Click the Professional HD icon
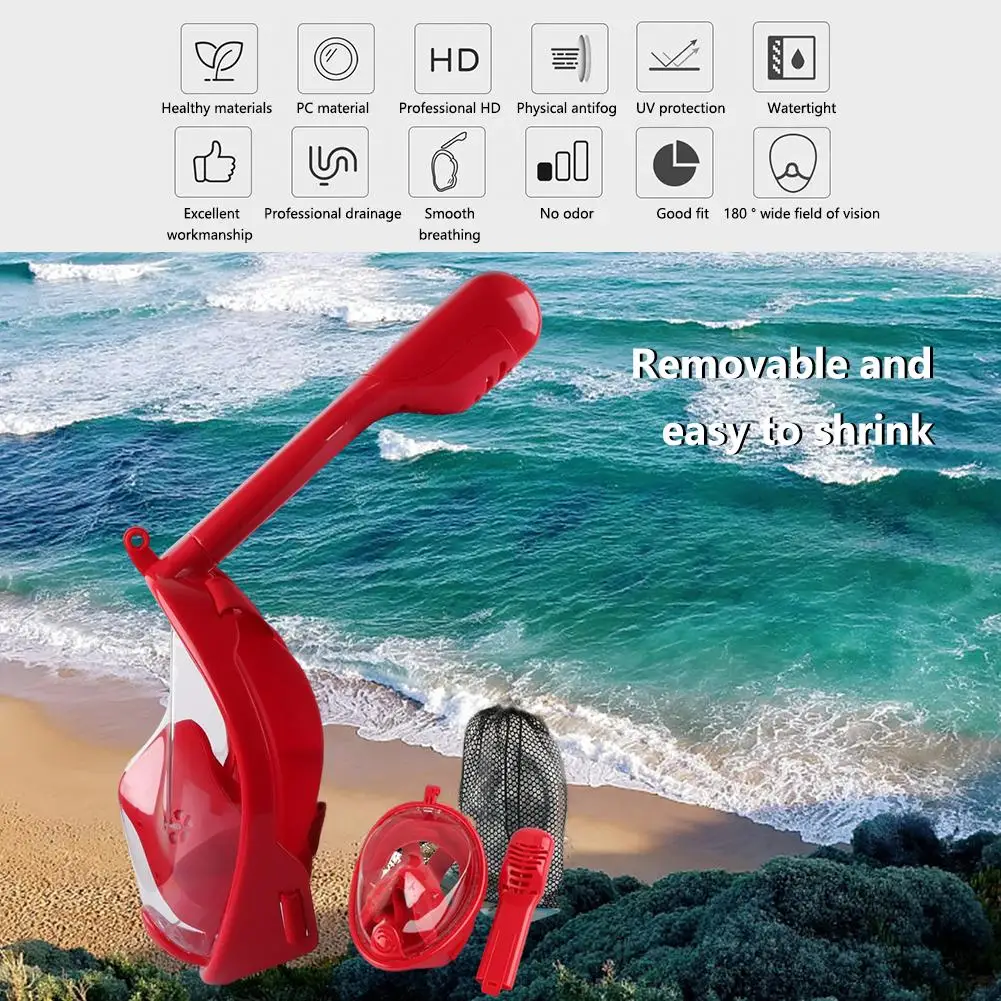1001x1001 pixels. [x=453, y=59]
